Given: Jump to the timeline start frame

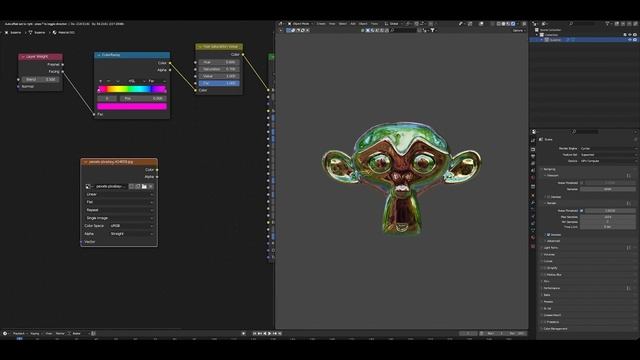Looking at the screenshot, I should click(255, 333).
